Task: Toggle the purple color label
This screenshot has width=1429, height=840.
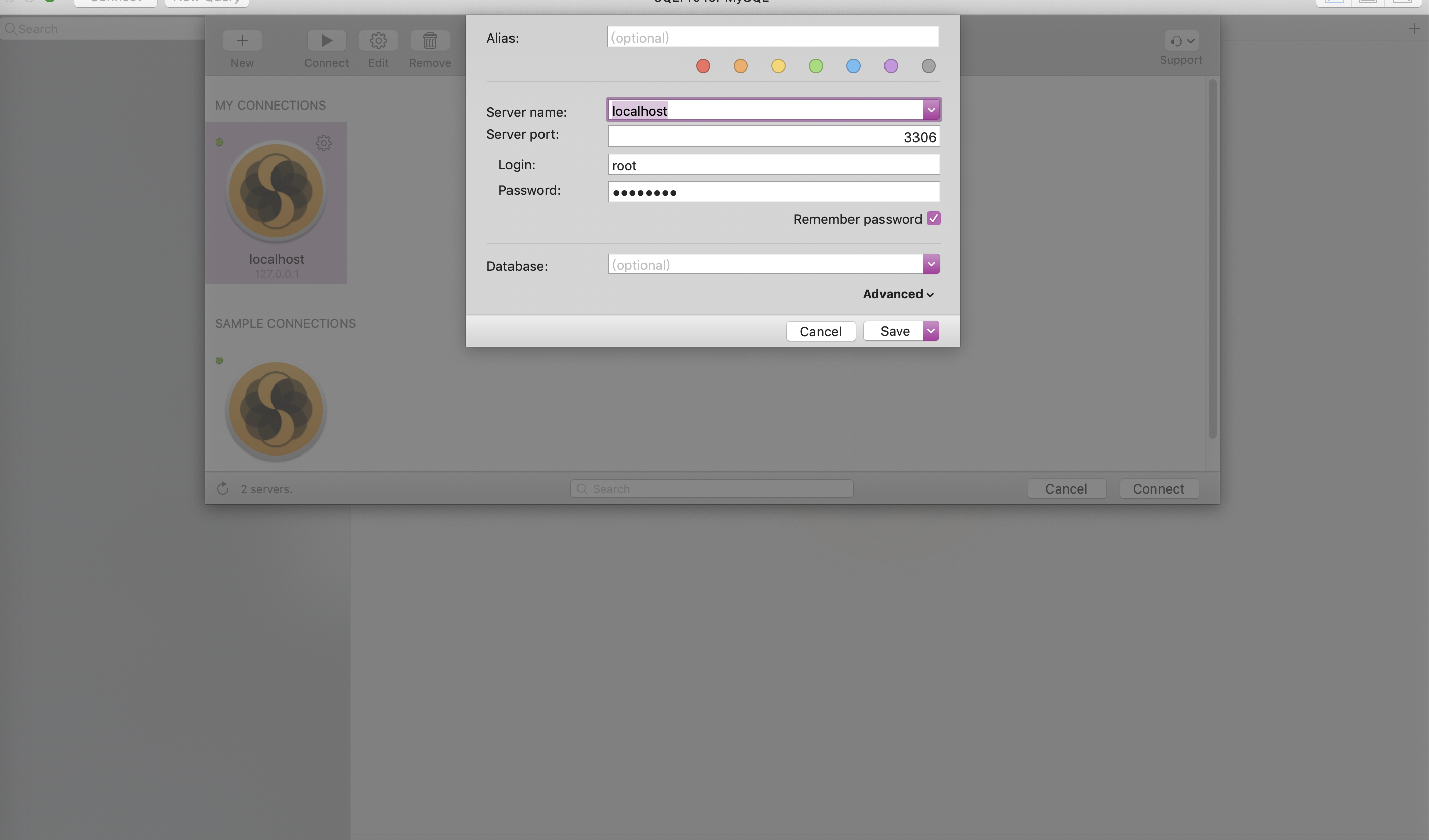Action: [891, 65]
